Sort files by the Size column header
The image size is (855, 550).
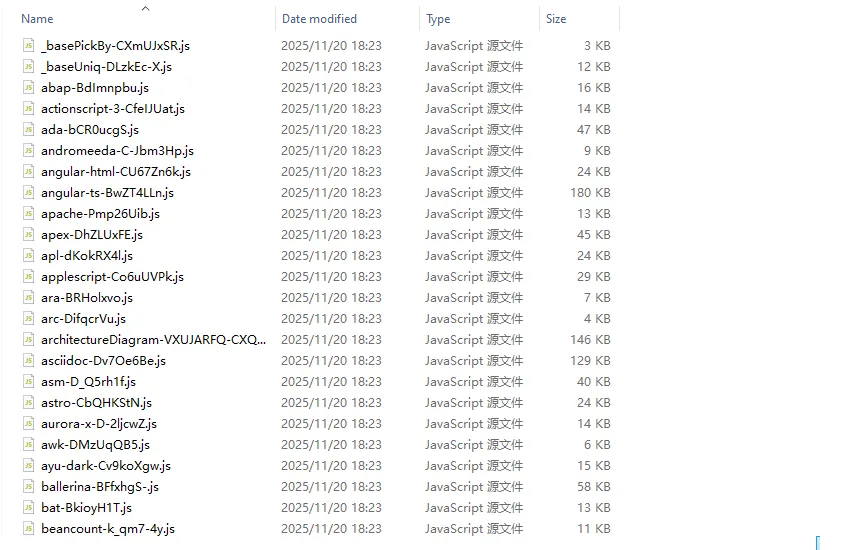tap(556, 19)
